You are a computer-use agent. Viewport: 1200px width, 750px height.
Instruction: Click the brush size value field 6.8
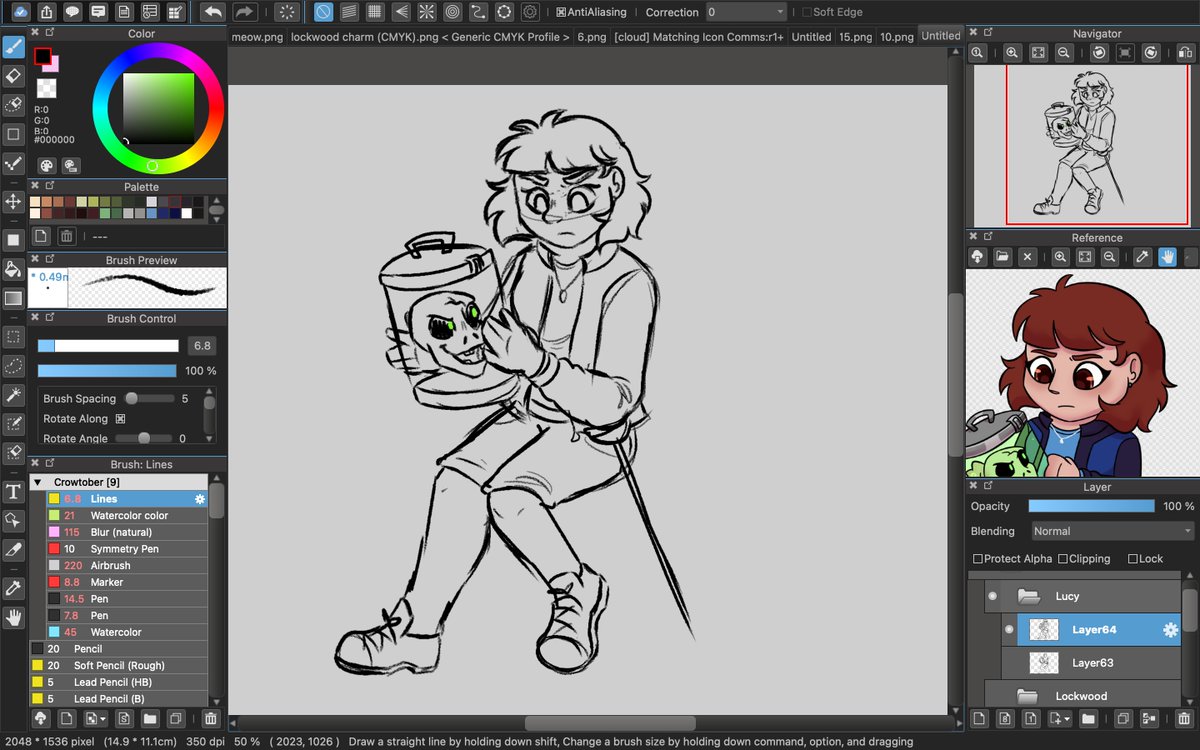coord(202,345)
